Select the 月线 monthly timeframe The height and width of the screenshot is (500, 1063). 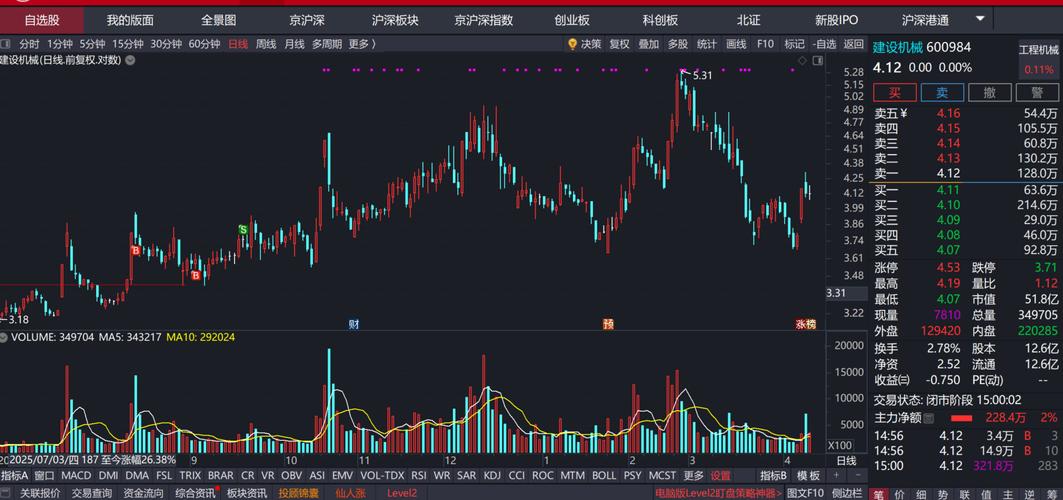(x=294, y=44)
